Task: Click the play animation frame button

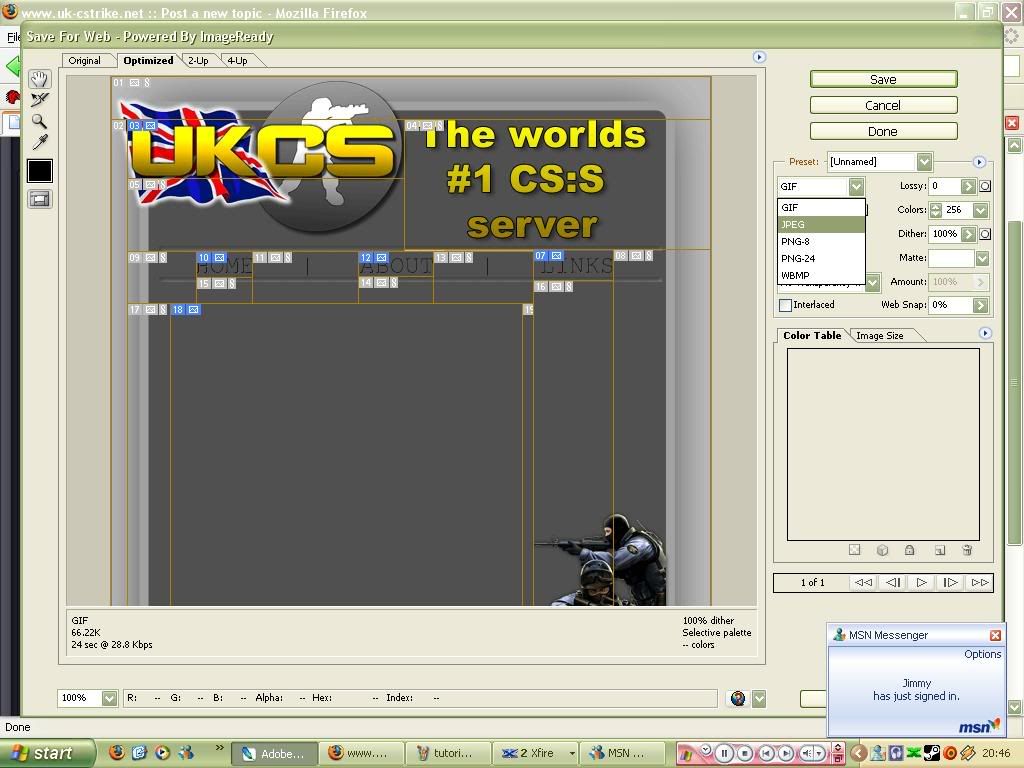Action: click(921, 582)
